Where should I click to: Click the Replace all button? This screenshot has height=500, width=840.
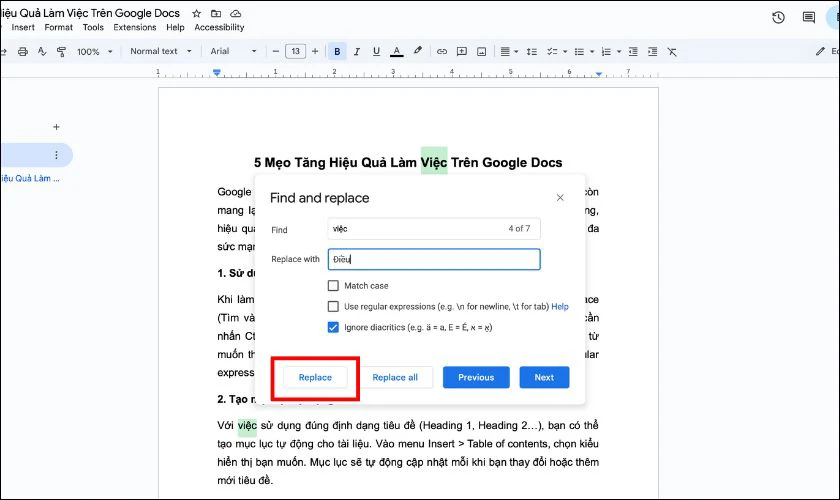pyautogui.click(x=395, y=377)
